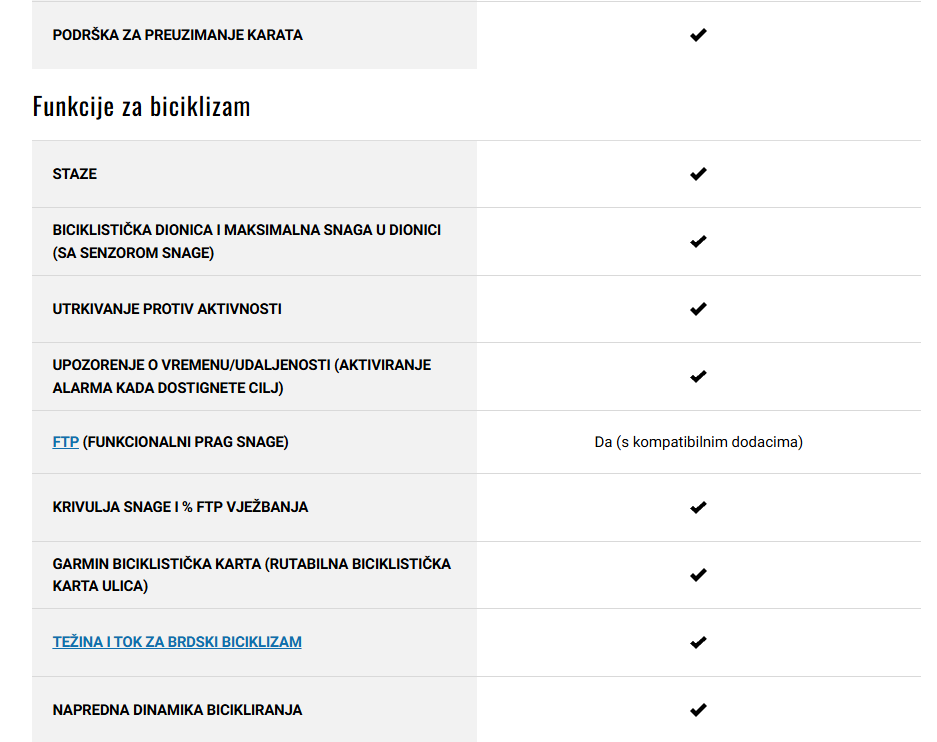Click Garmin biciklistička karta label
The height and width of the screenshot is (742, 937).
tap(252, 575)
